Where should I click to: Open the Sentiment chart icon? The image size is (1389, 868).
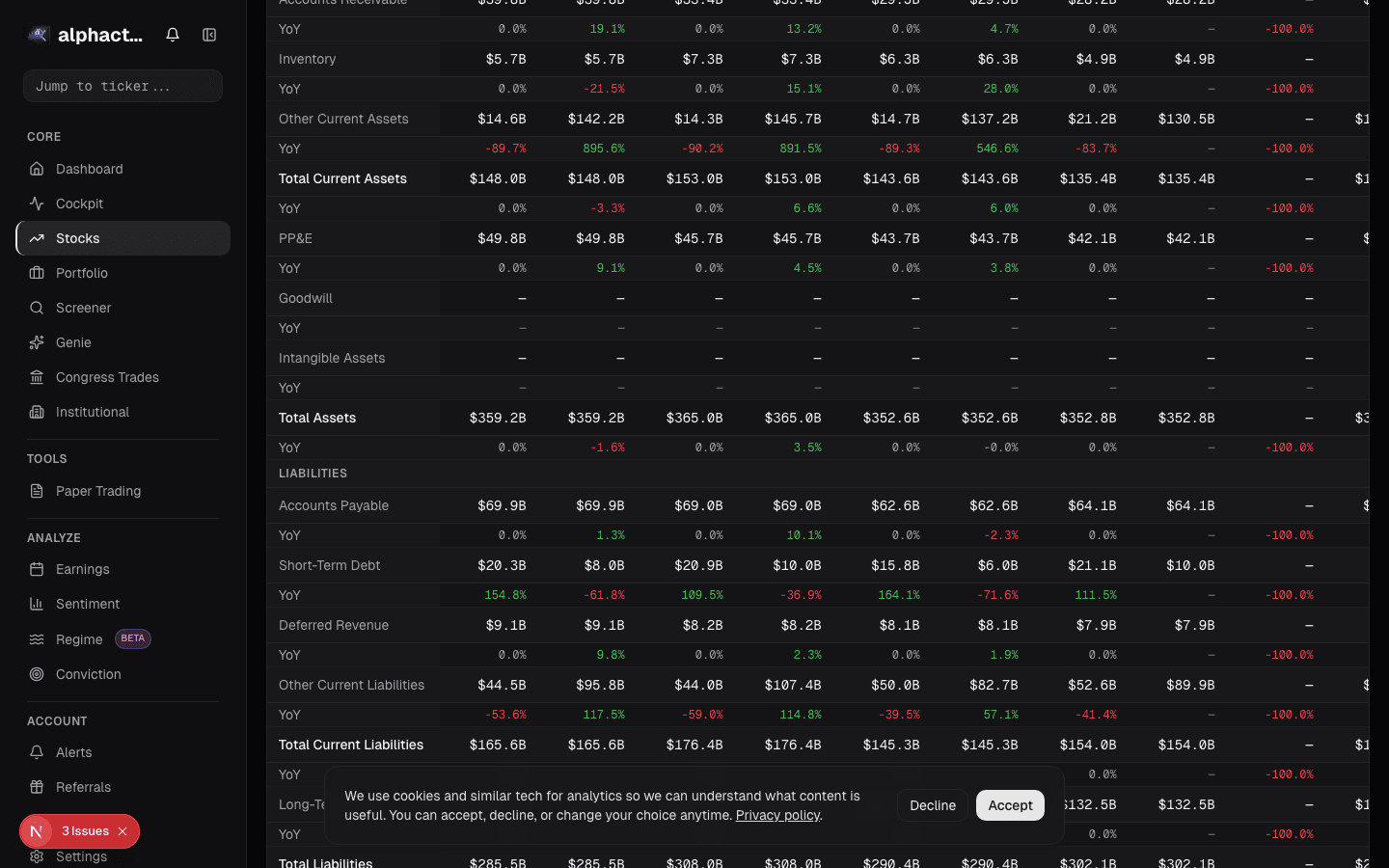click(x=35, y=604)
